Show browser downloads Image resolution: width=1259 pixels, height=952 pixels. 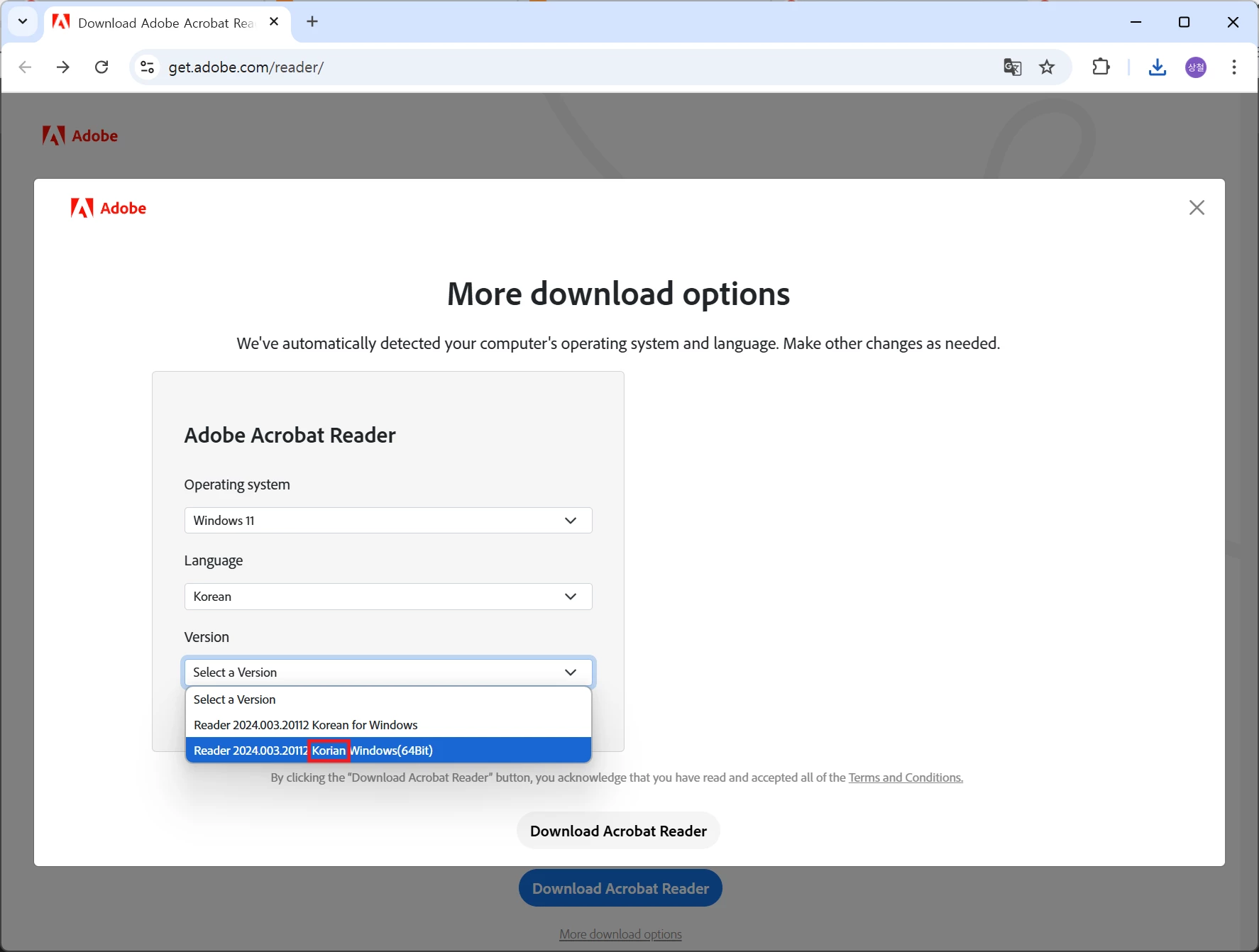pos(1158,67)
